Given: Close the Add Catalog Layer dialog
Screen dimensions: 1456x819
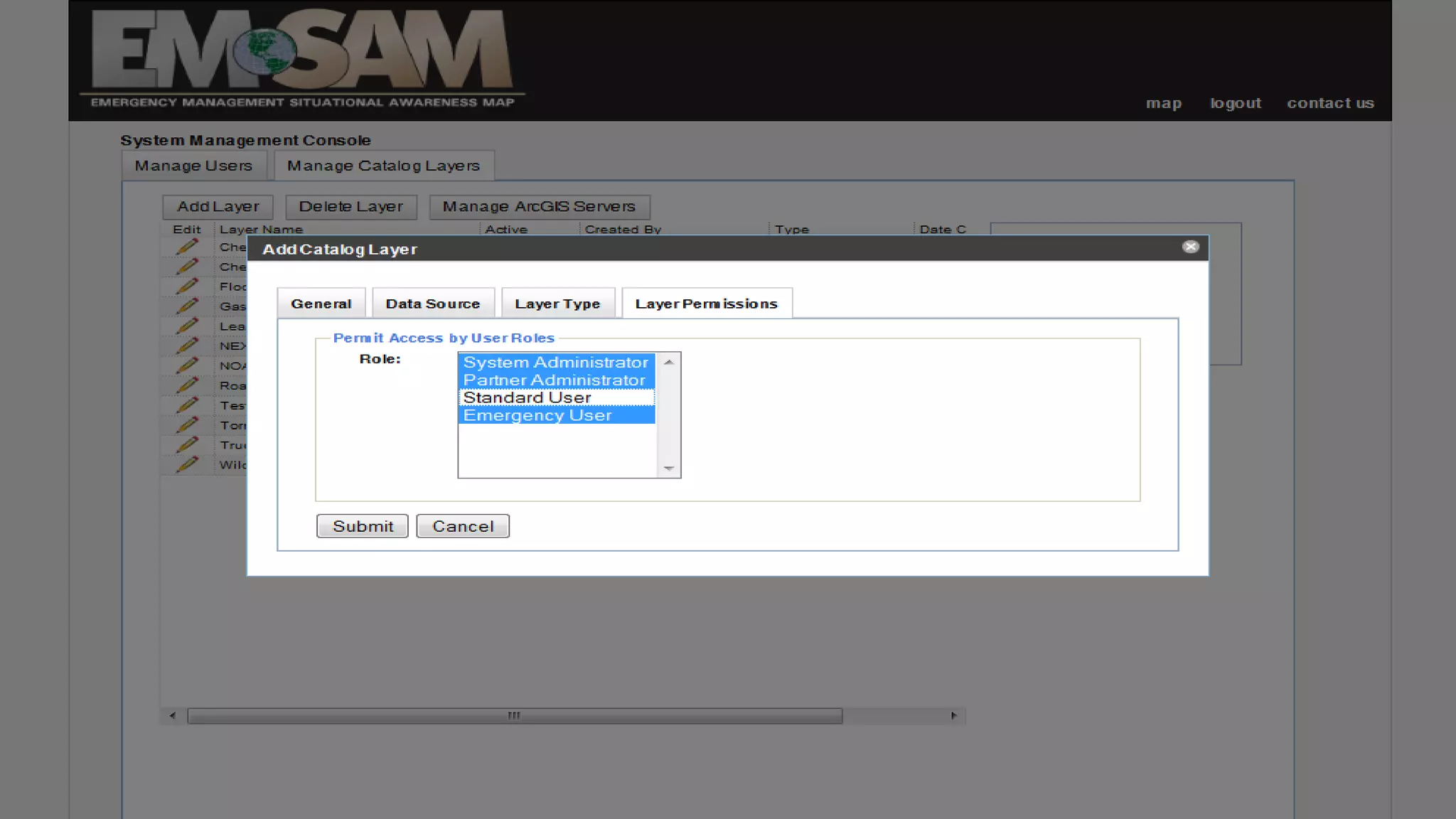Looking at the screenshot, I should click(x=1190, y=247).
